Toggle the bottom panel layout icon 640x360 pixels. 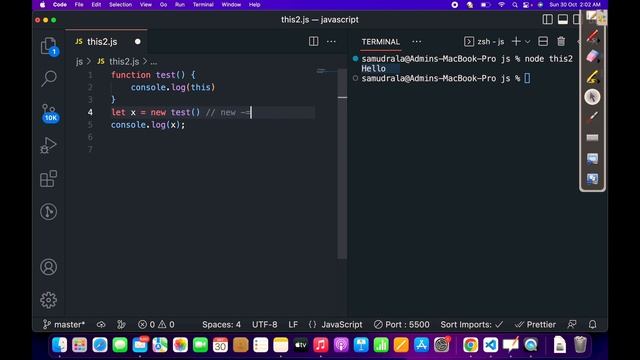562,20
